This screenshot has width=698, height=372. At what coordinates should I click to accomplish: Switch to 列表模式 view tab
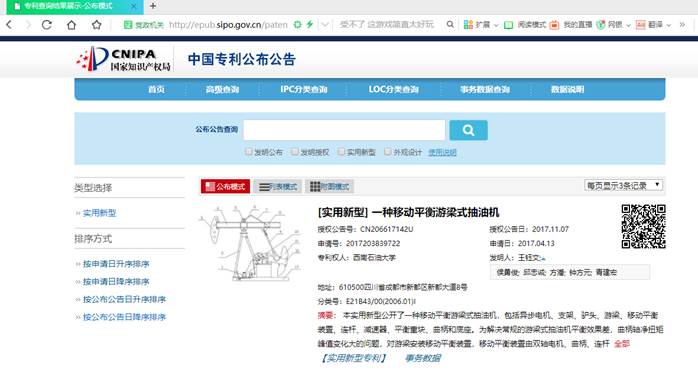click(278, 186)
